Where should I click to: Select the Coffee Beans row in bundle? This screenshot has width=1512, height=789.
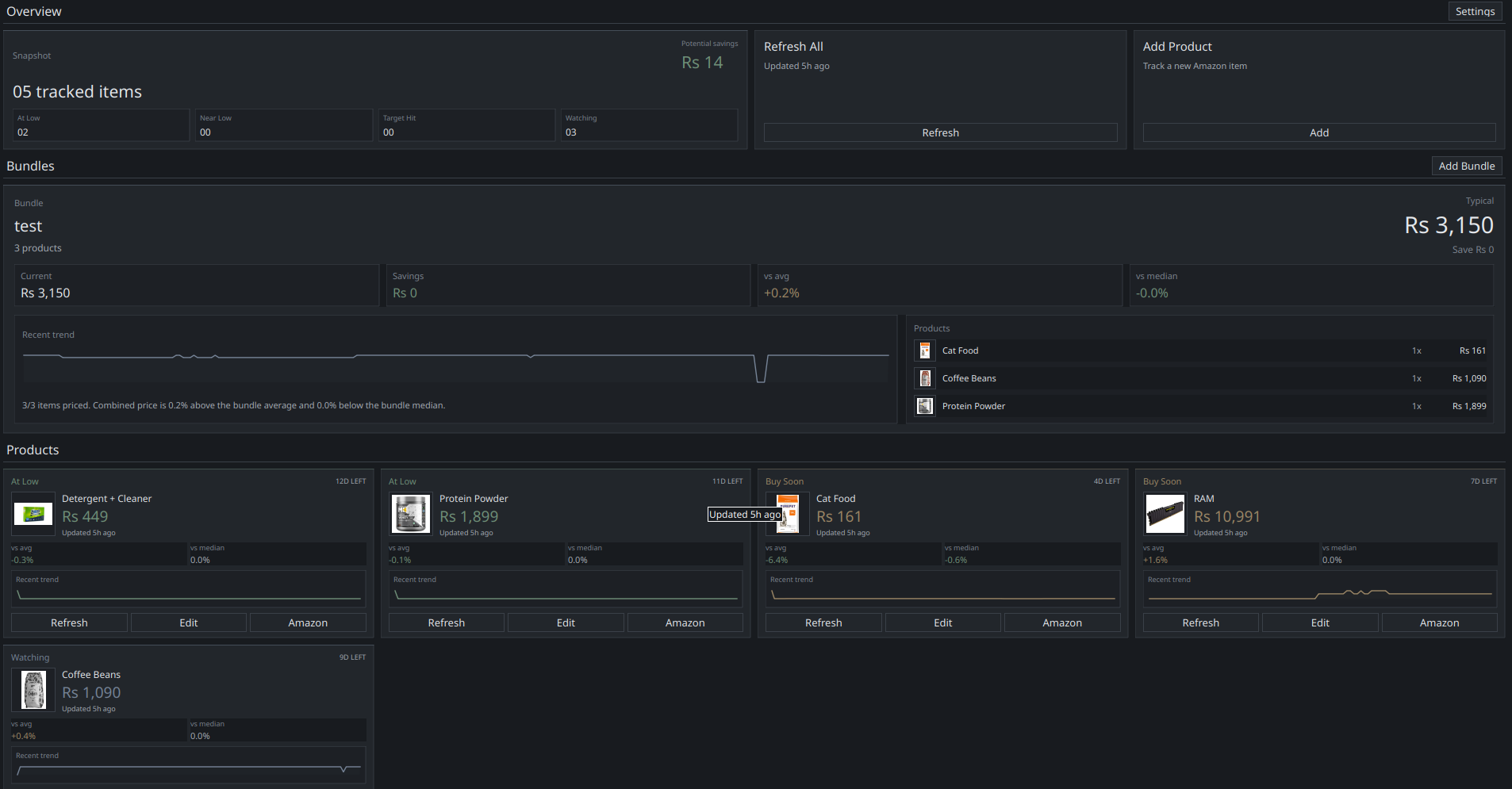(x=1200, y=378)
